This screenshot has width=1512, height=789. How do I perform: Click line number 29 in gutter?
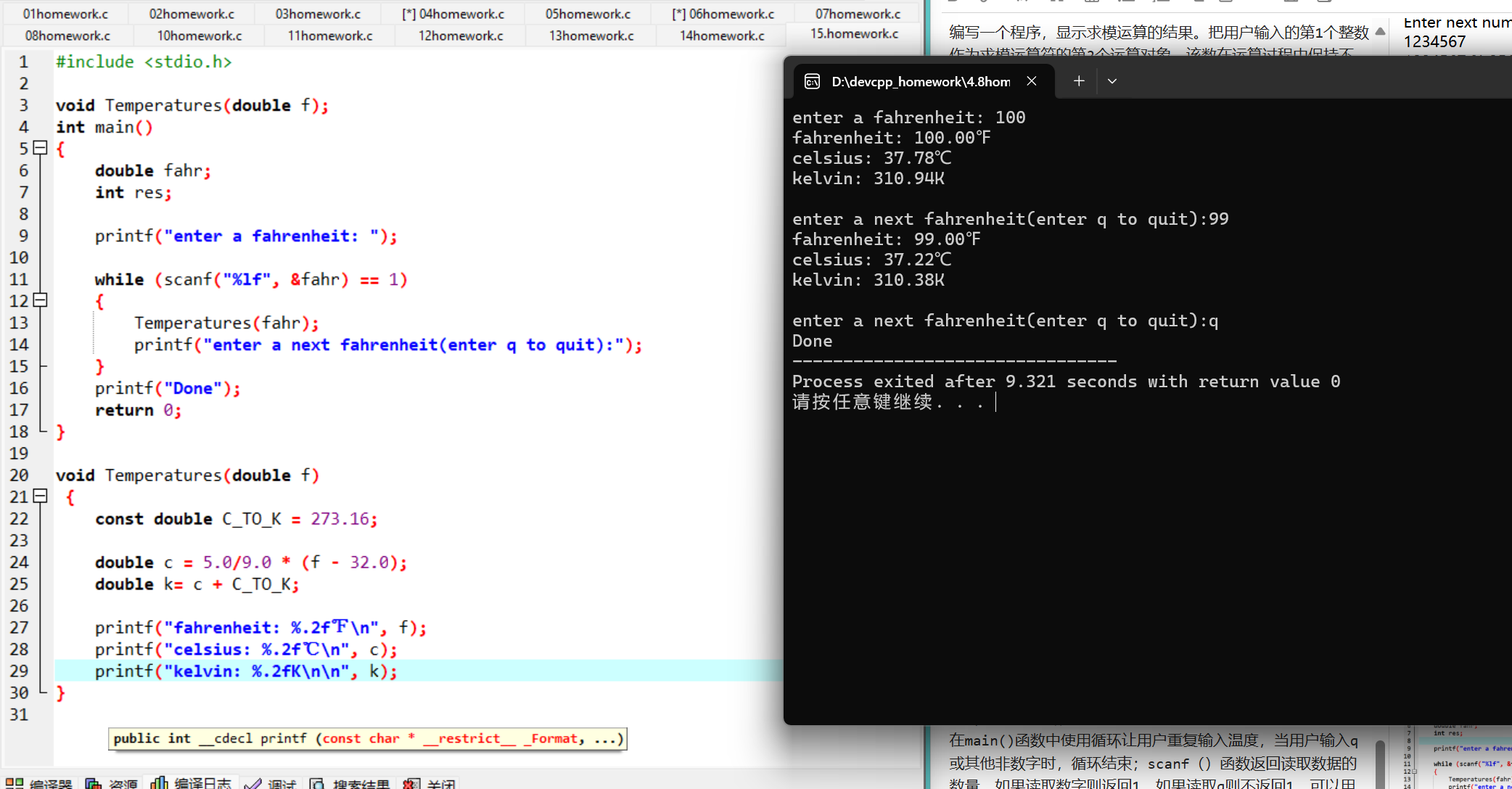point(19,671)
